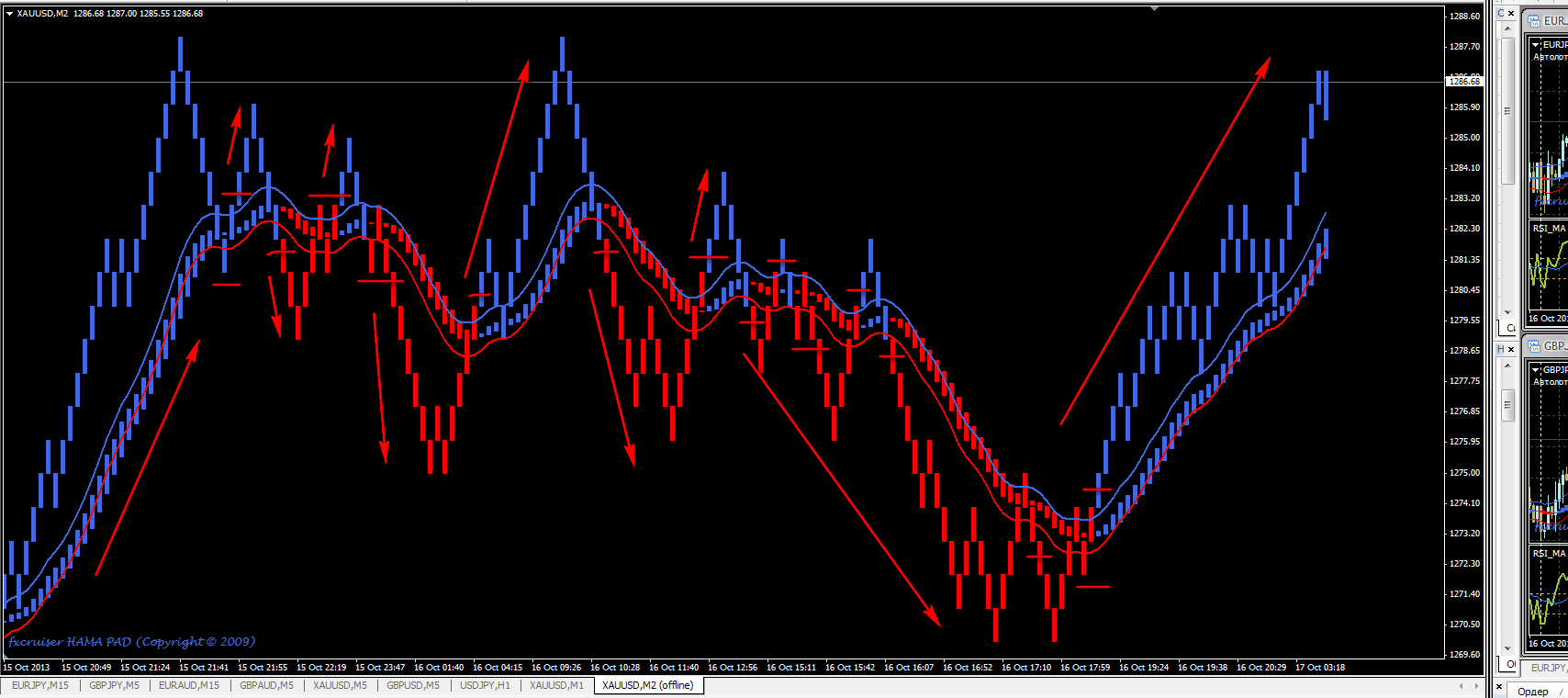Click the EURJPY chart window icon
The image size is (1568, 698).
1534,21
